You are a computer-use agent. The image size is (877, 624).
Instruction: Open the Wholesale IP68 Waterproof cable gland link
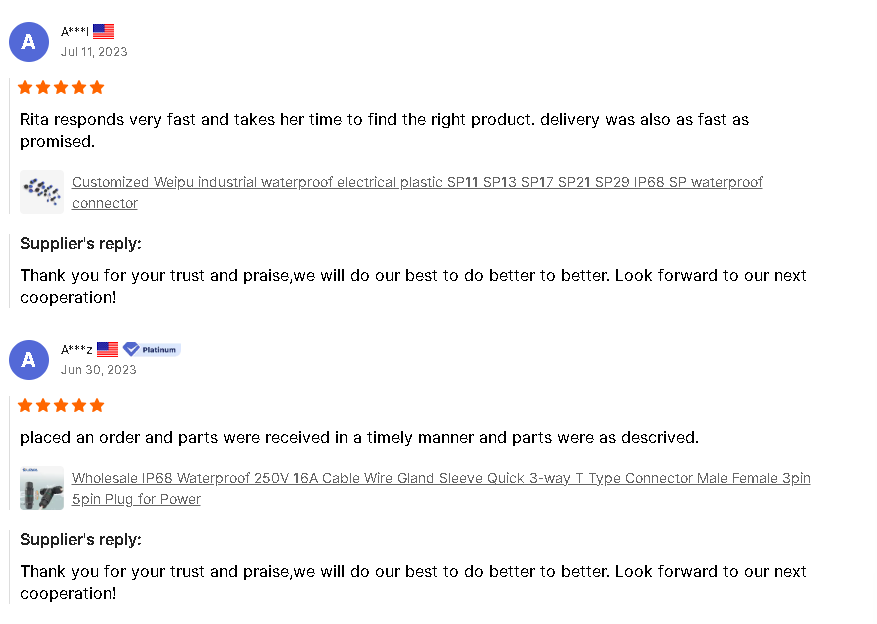coord(440,479)
